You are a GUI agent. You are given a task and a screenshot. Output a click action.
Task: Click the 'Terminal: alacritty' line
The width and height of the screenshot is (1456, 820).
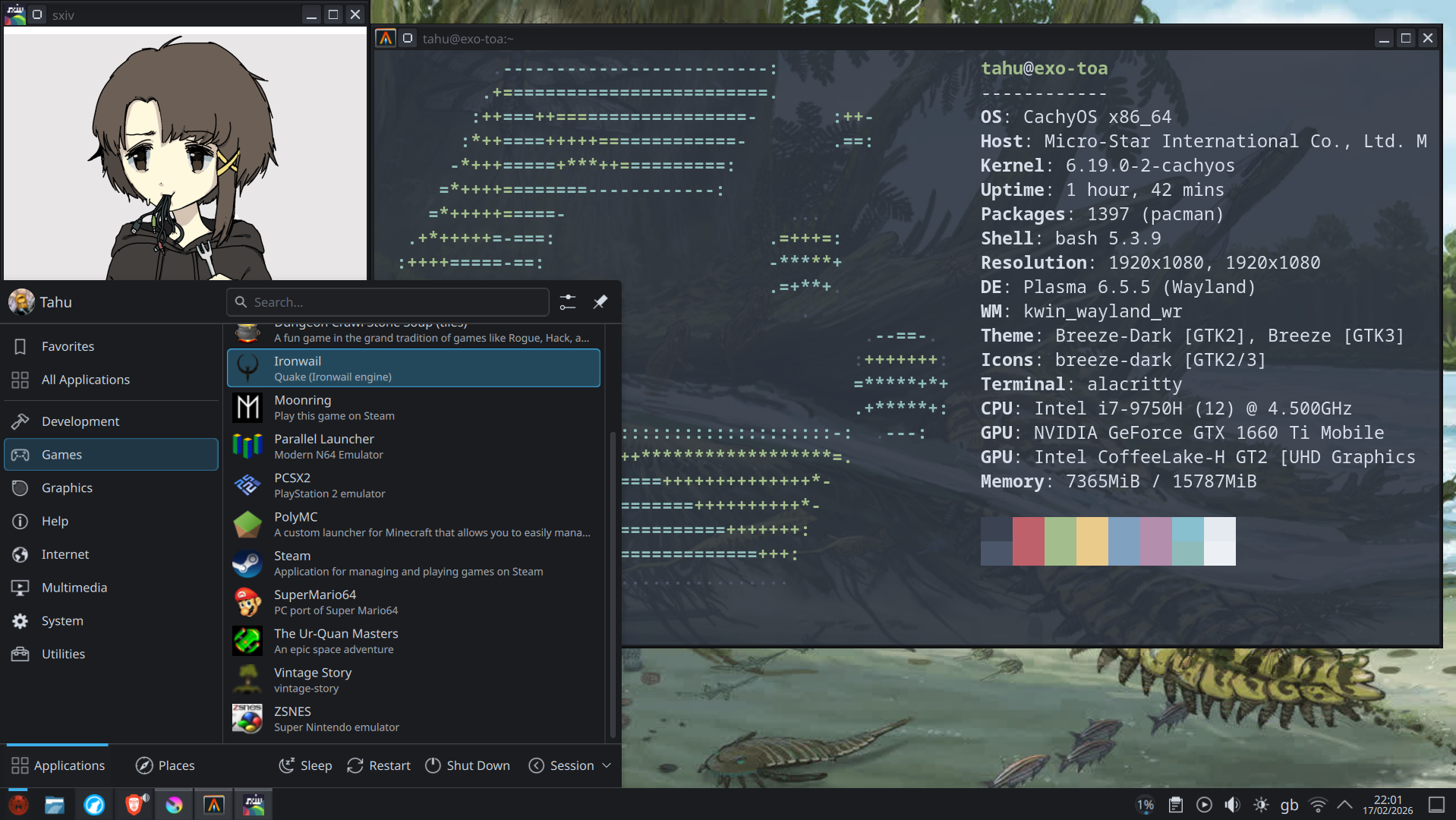[1081, 384]
